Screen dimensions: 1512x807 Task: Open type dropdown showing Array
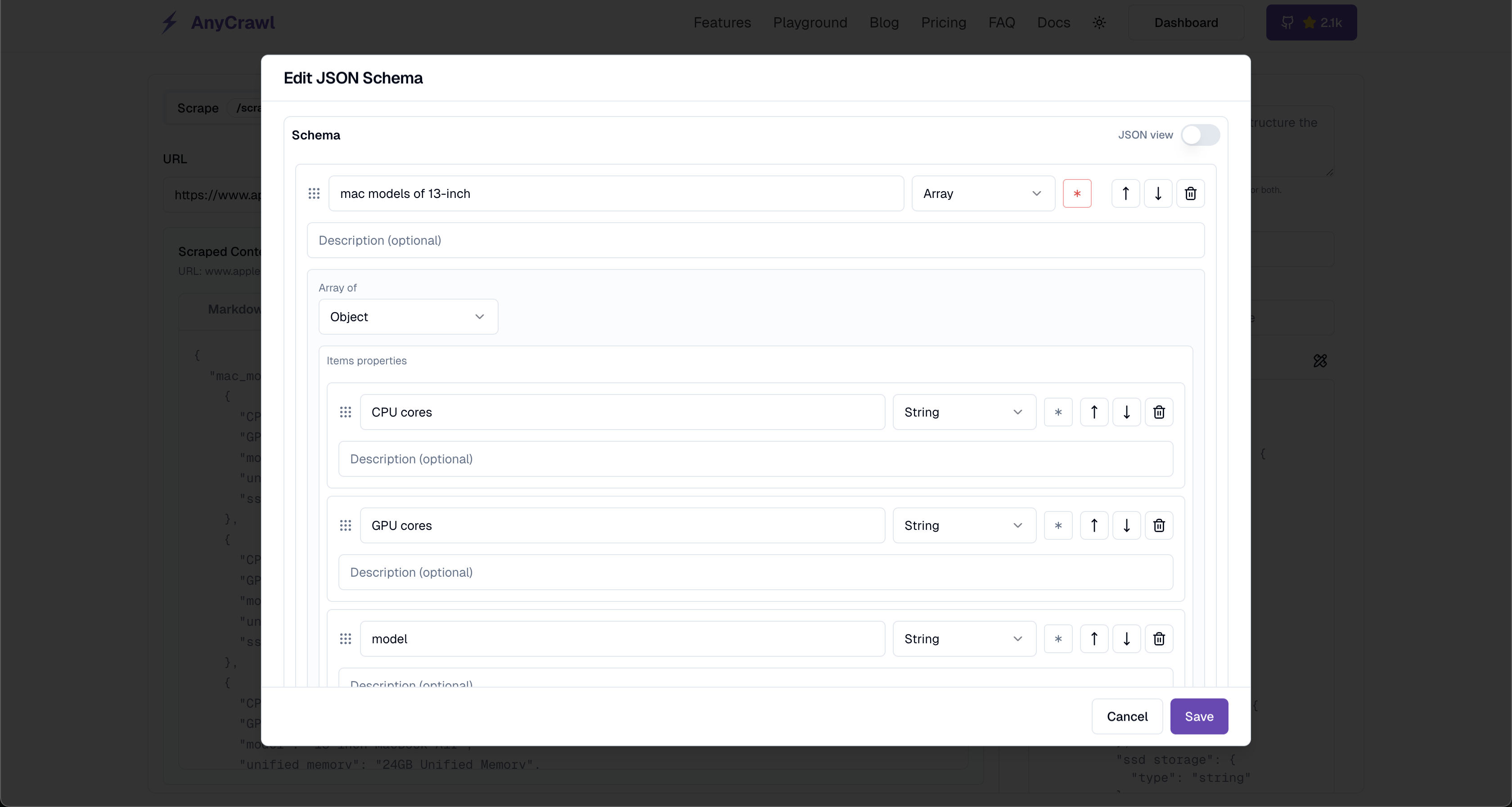[x=983, y=194]
